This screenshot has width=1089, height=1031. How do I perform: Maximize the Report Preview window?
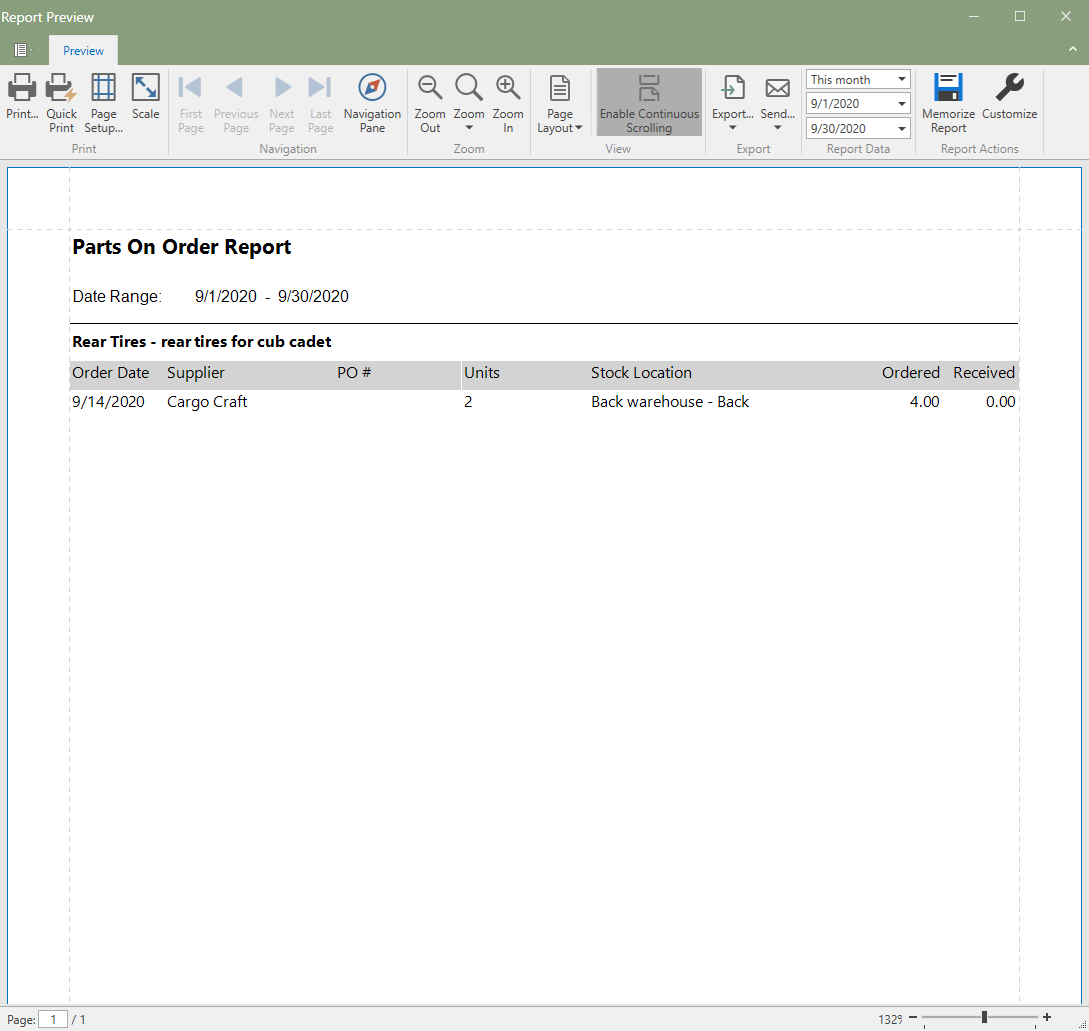(x=1020, y=16)
